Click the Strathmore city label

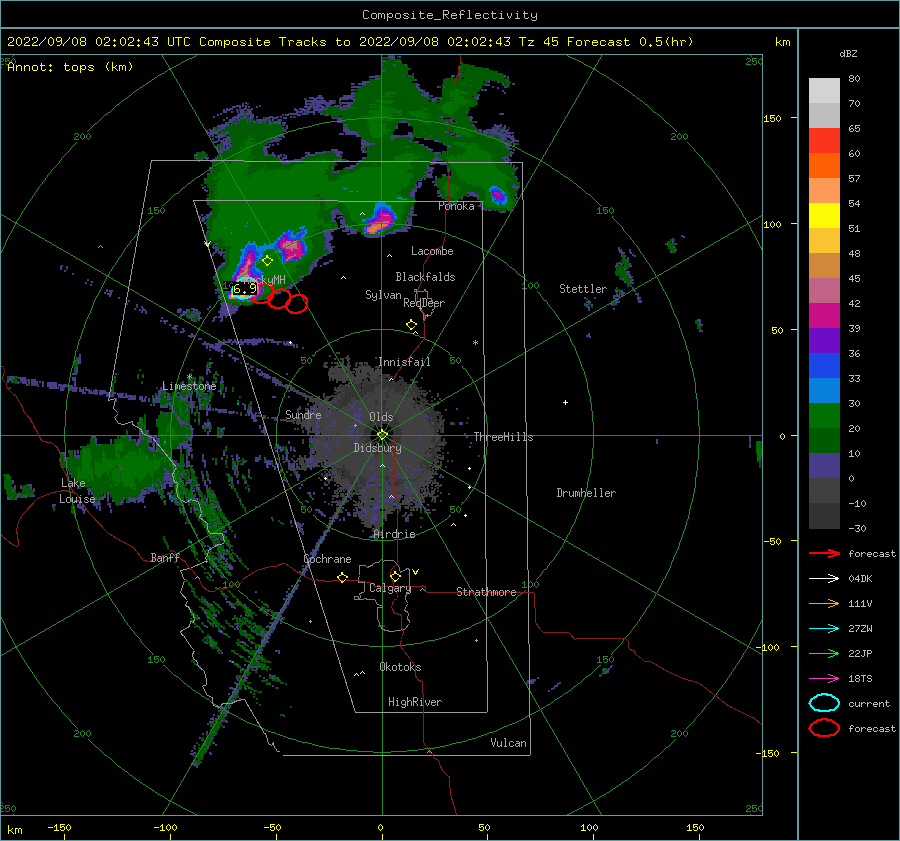[x=486, y=592]
